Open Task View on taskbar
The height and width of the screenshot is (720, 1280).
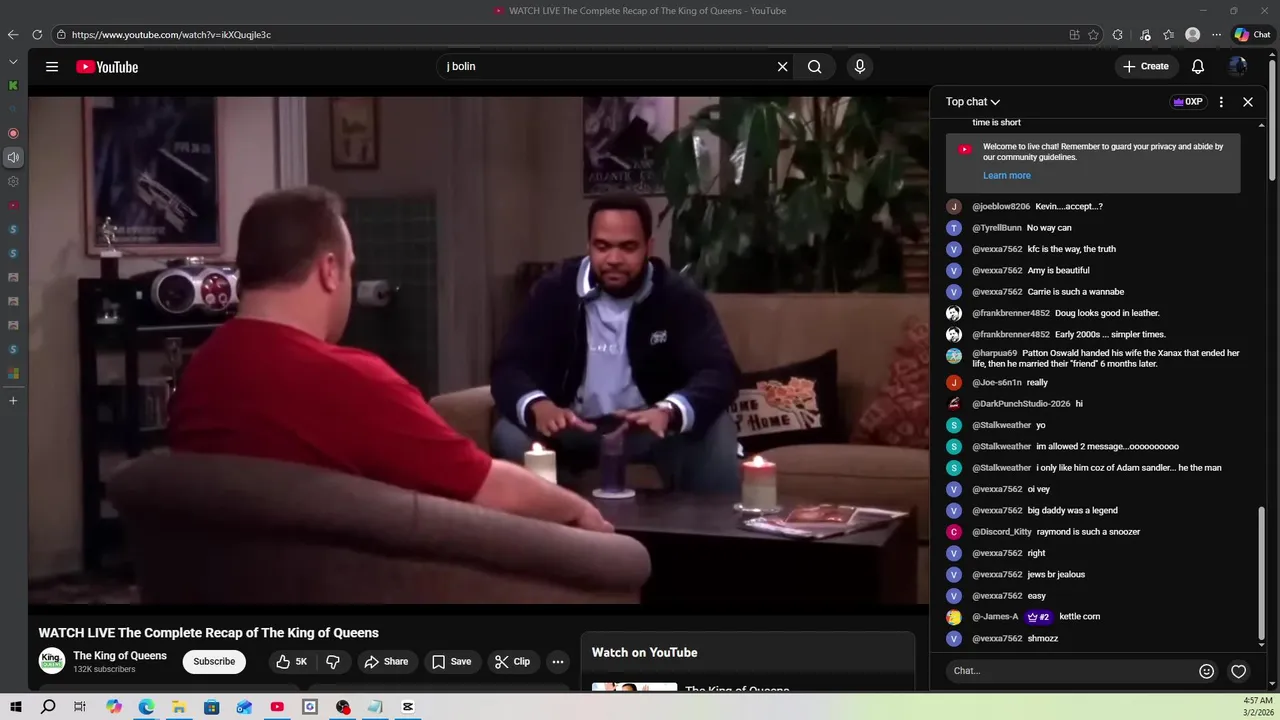[80, 707]
